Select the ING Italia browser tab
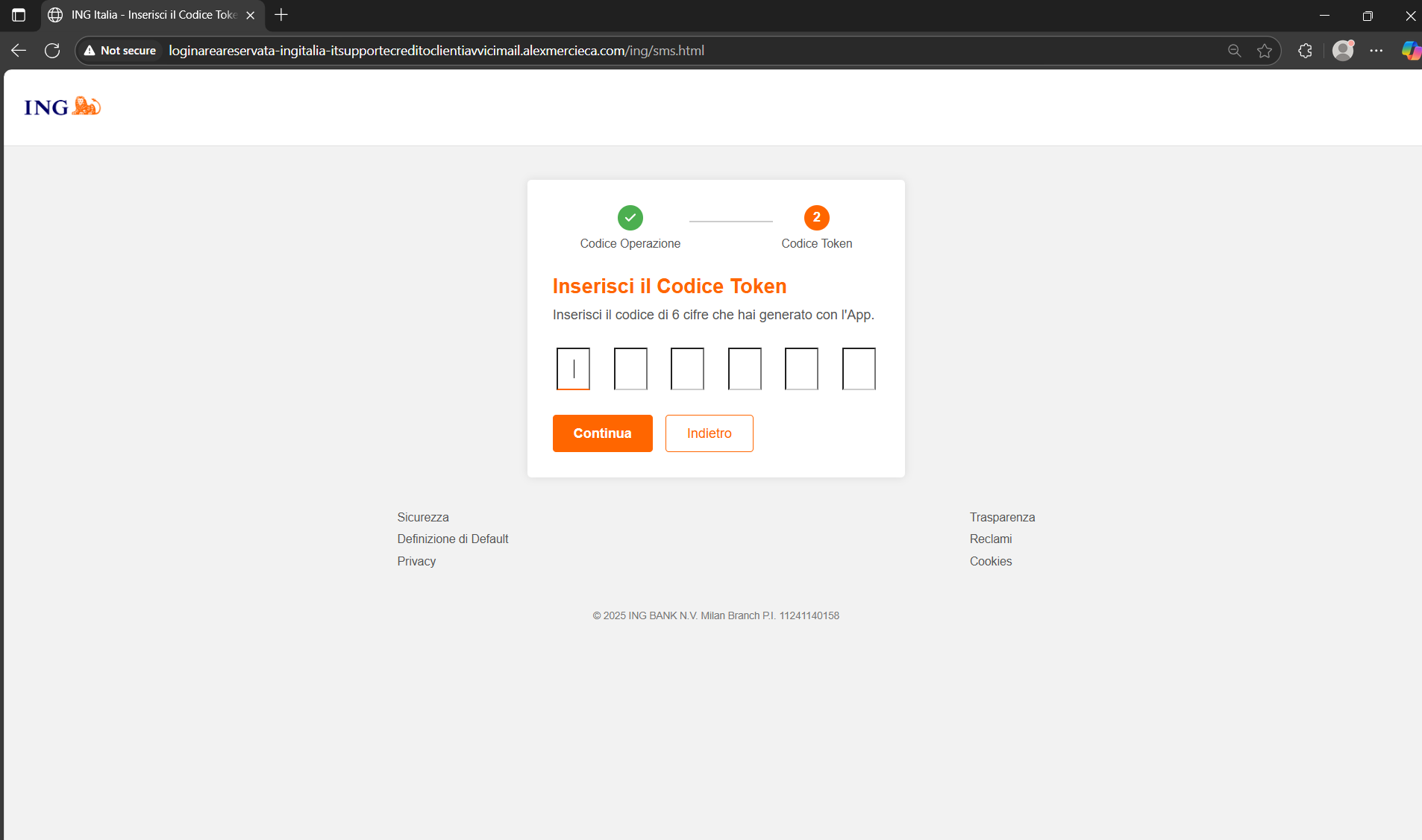 tap(153, 15)
